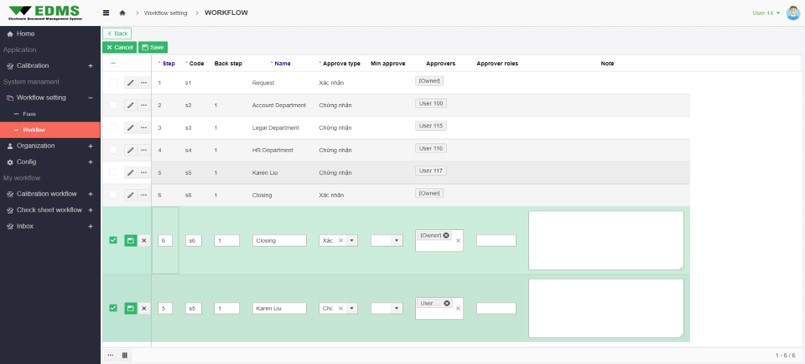Screen dimensions: 805x364
Task: Expand the Organization sidebar menu
Action: pos(90,146)
